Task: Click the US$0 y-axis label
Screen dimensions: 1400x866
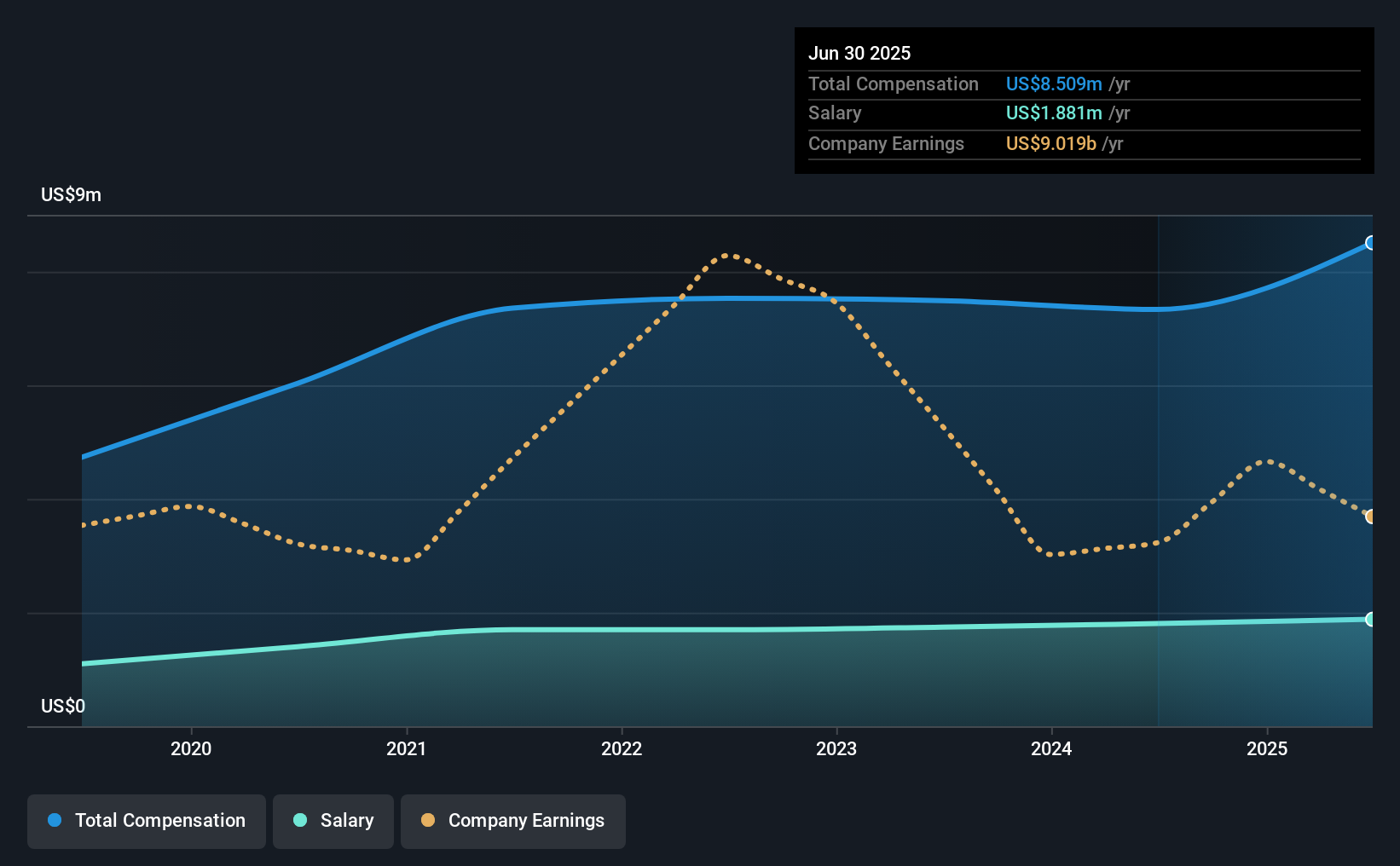Action: (63, 706)
